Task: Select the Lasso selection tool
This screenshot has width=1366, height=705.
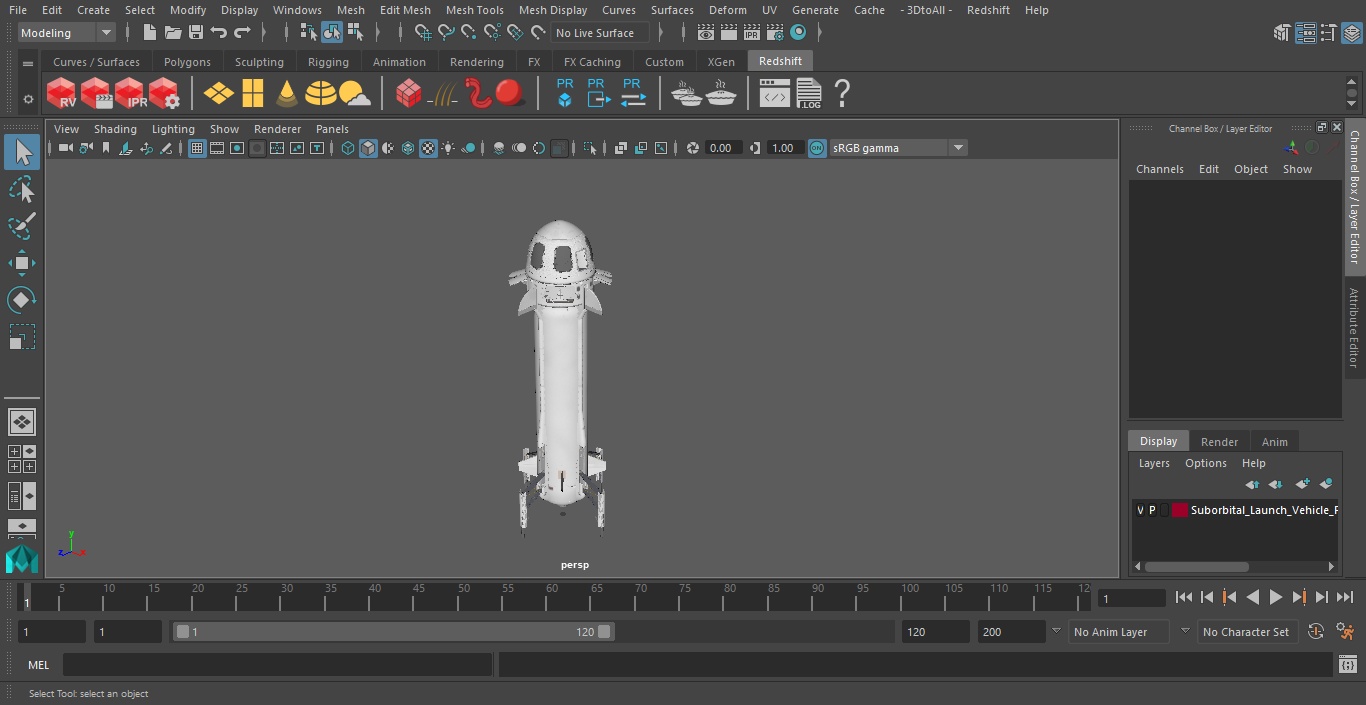Action: pos(21,189)
